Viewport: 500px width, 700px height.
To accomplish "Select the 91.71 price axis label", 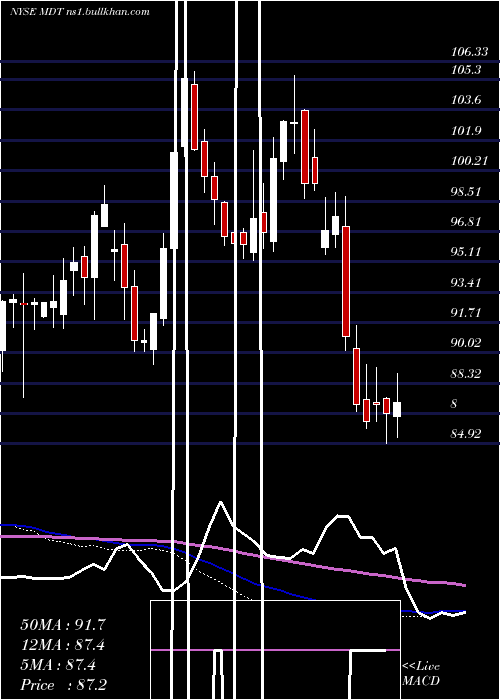I will (466, 312).
